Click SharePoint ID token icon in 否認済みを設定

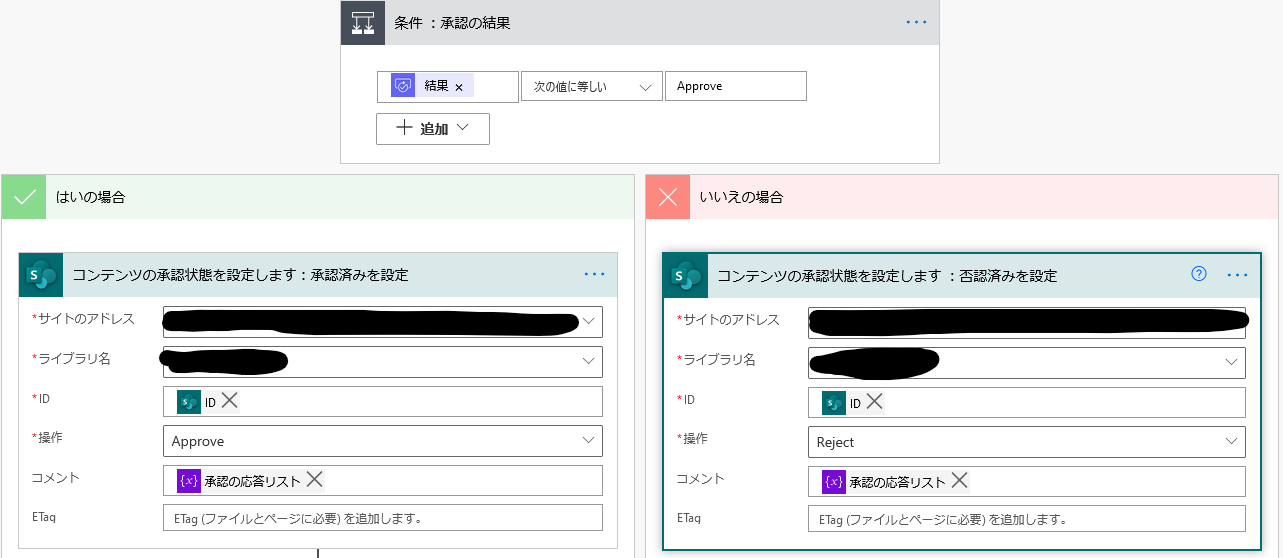(x=834, y=403)
